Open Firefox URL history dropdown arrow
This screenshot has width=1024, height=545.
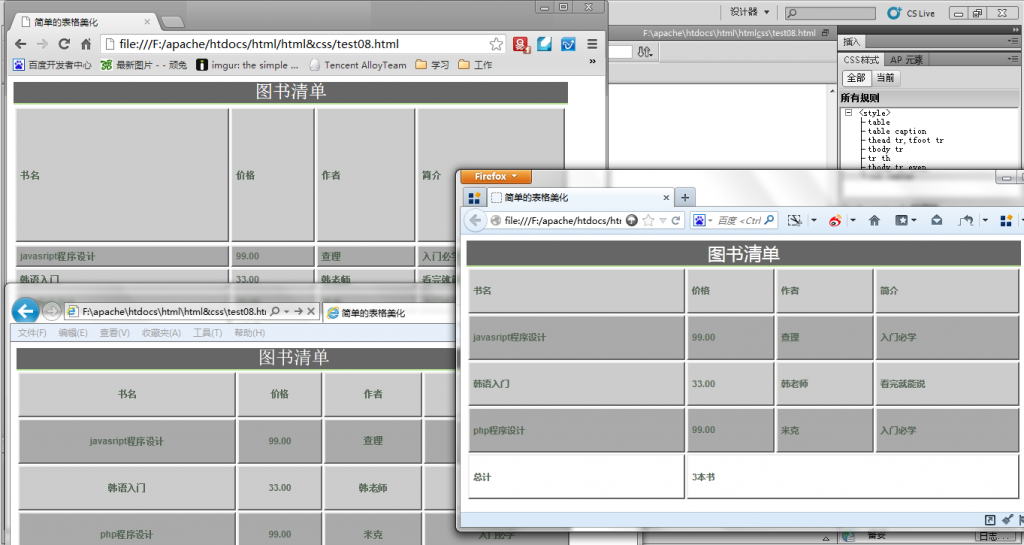pos(663,221)
